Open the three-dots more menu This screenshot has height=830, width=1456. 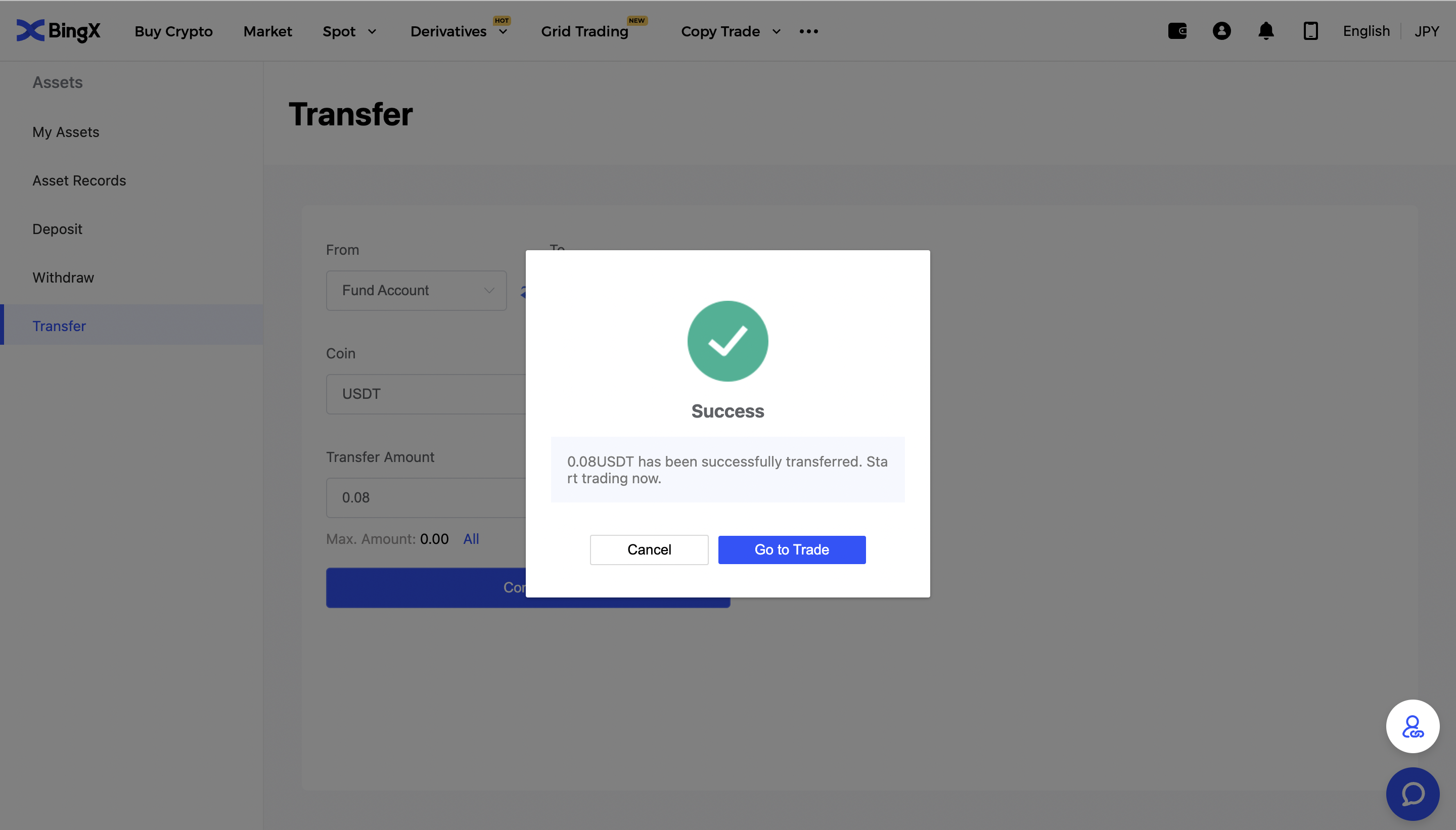[x=808, y=31]
